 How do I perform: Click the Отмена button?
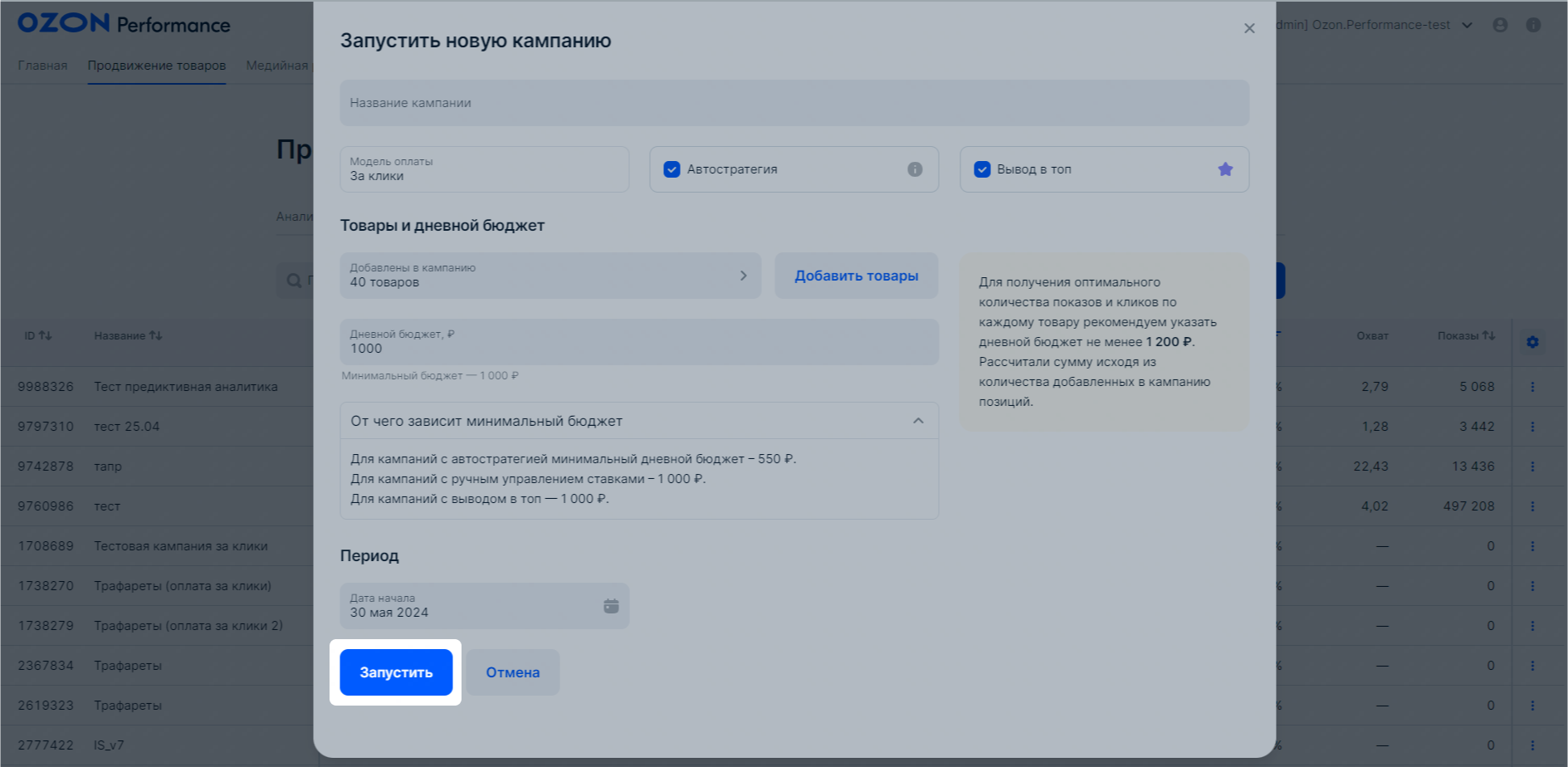513,672
